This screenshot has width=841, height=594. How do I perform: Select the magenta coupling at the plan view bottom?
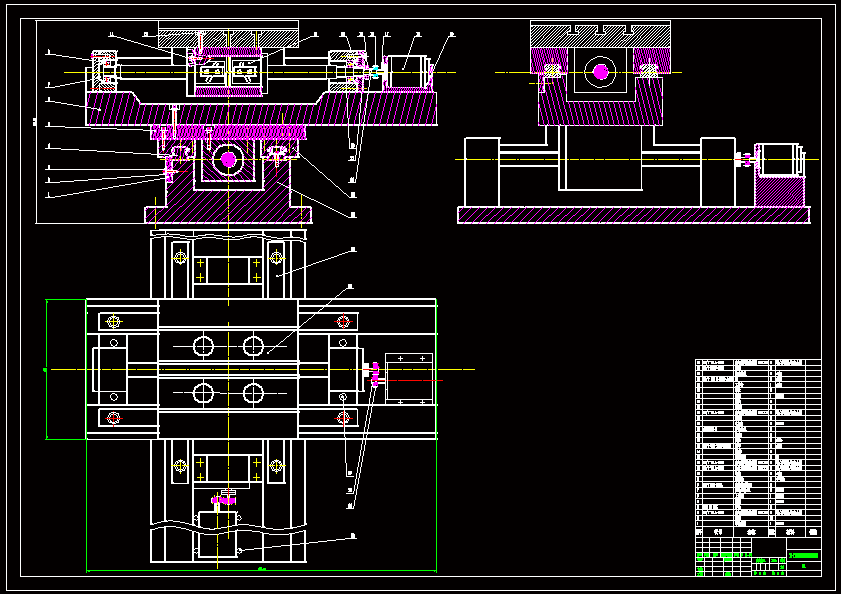[x=224, y=501]
